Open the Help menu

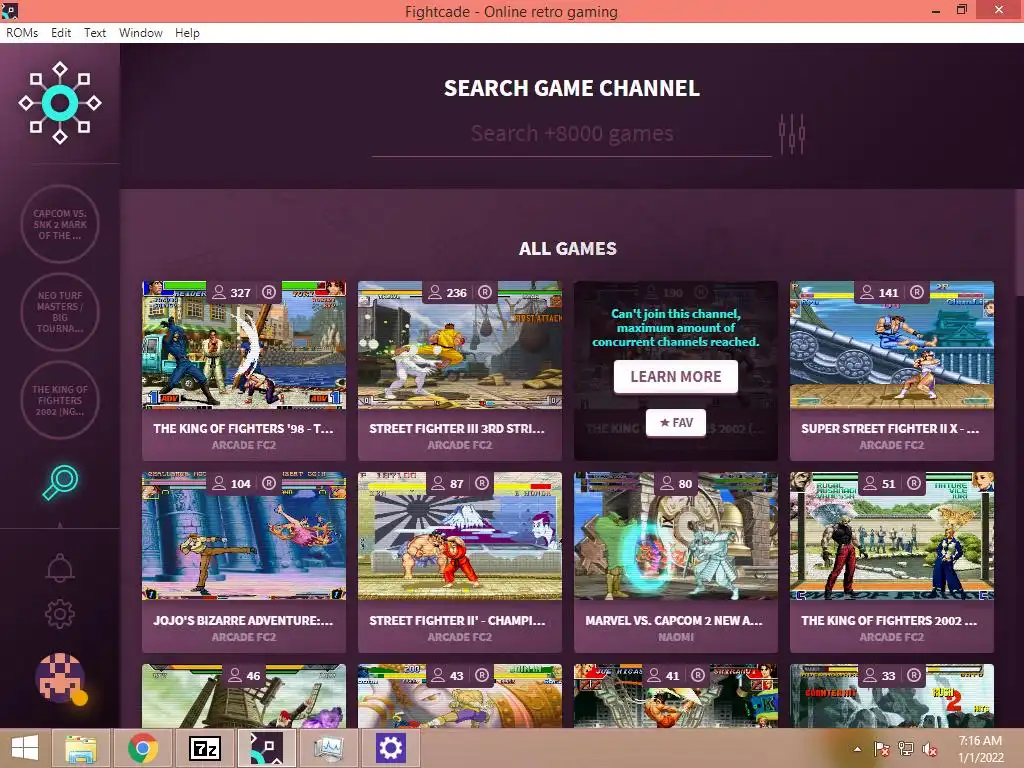(x=187, y=33)
